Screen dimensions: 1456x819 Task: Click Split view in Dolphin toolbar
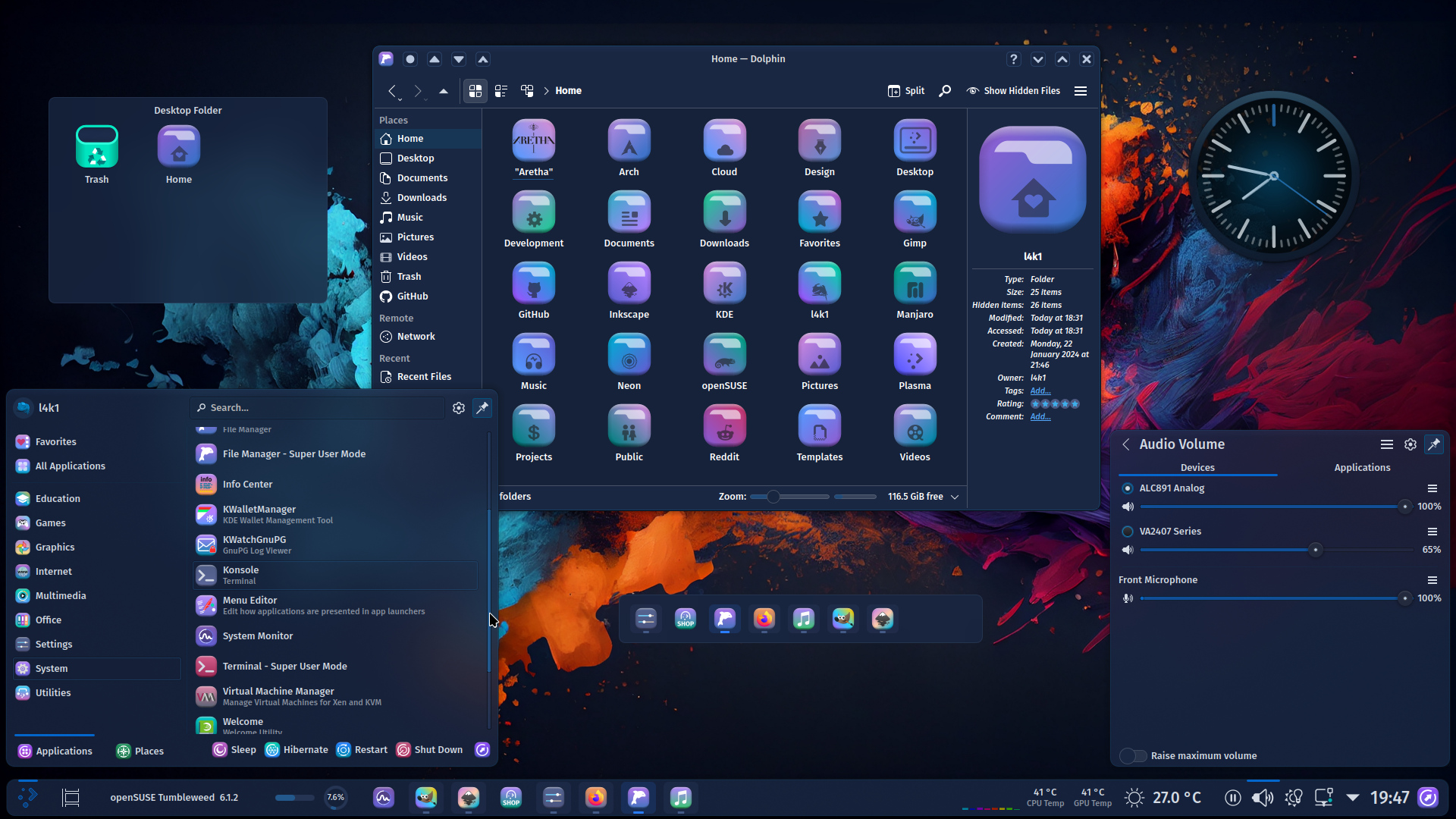[x=906, y=91]
